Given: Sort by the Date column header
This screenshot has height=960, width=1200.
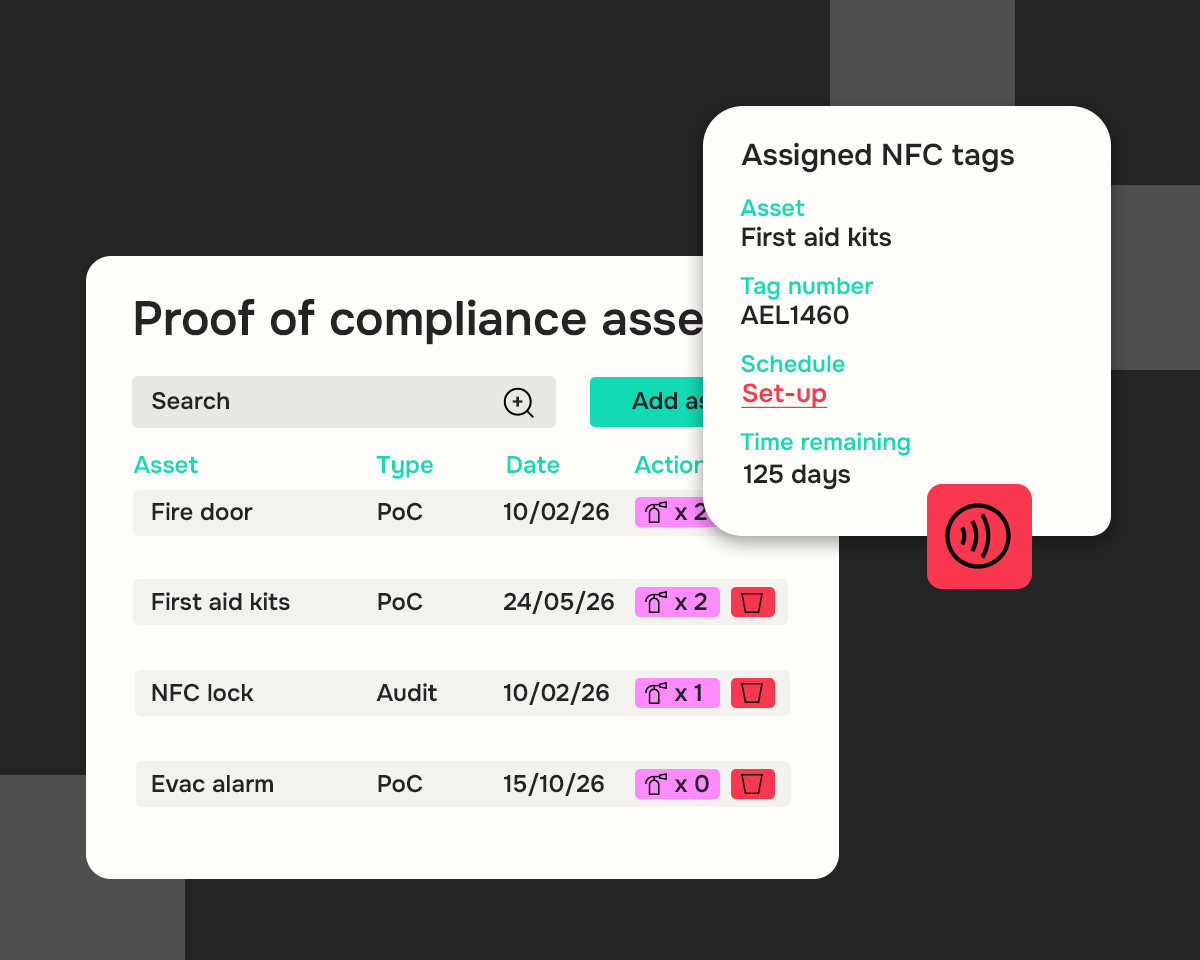Looking at the screenshot, I should tap(533, 465).
